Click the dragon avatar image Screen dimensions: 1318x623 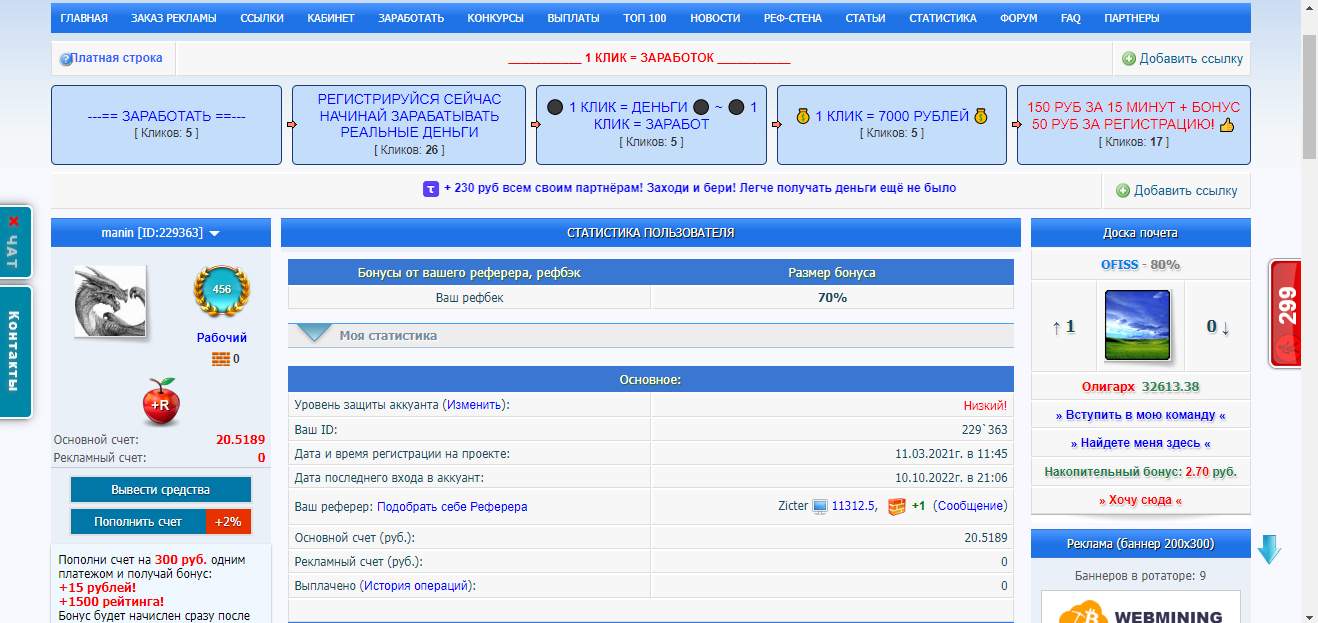point(110,302)
